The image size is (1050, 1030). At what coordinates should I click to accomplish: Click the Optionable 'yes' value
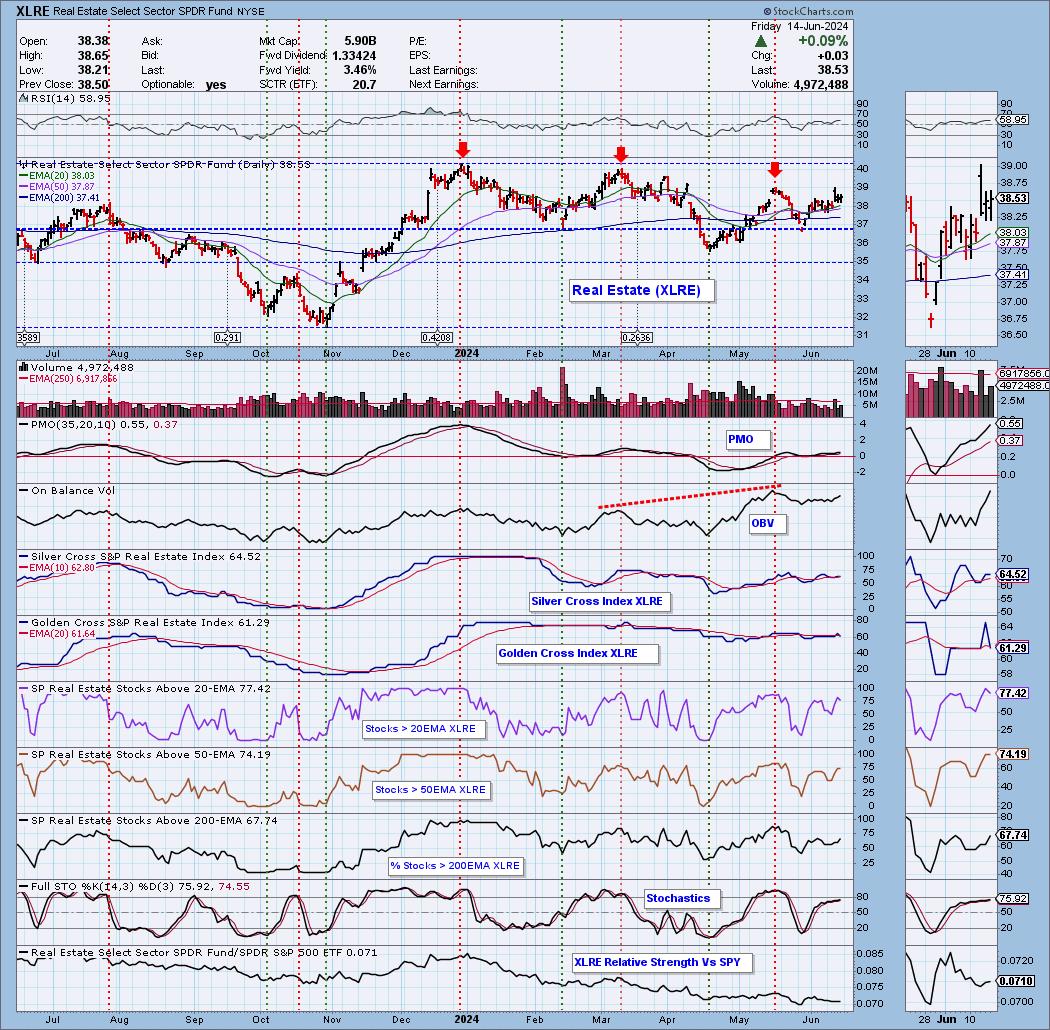[216, 85]
